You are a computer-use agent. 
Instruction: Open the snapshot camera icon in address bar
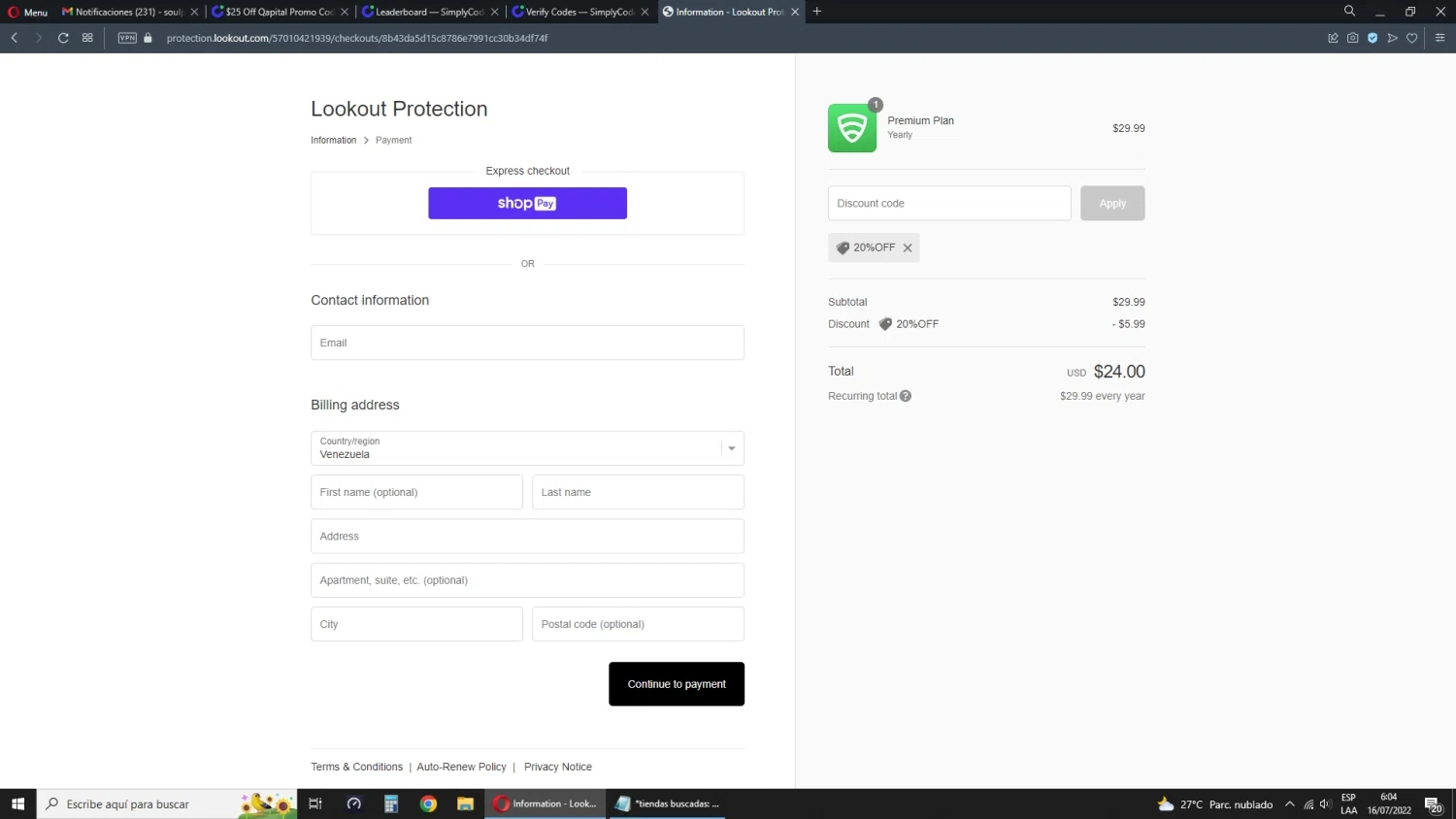pos(1352,38)
